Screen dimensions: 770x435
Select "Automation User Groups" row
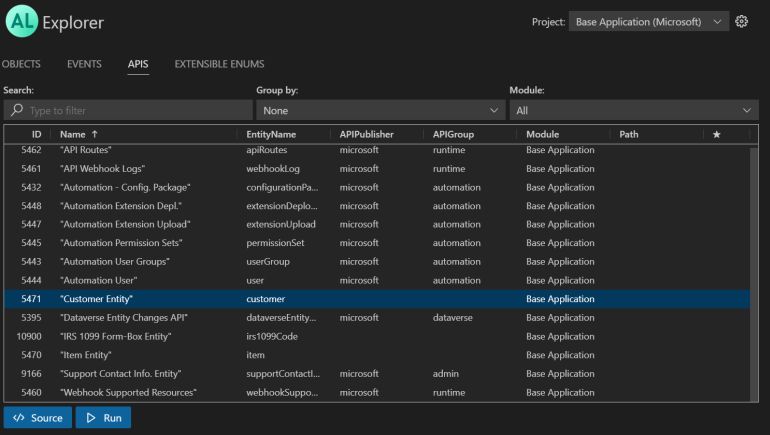(377, 261)
